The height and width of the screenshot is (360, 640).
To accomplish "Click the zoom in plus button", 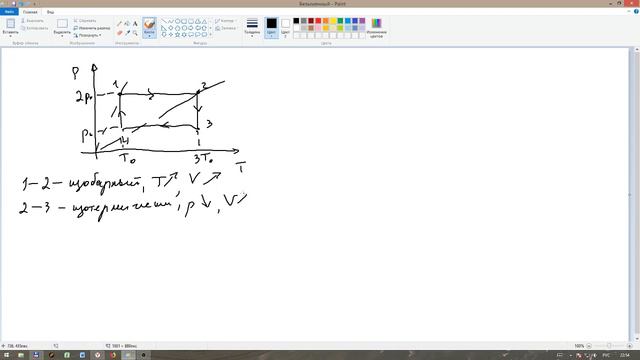I will [x=629, y=346].
